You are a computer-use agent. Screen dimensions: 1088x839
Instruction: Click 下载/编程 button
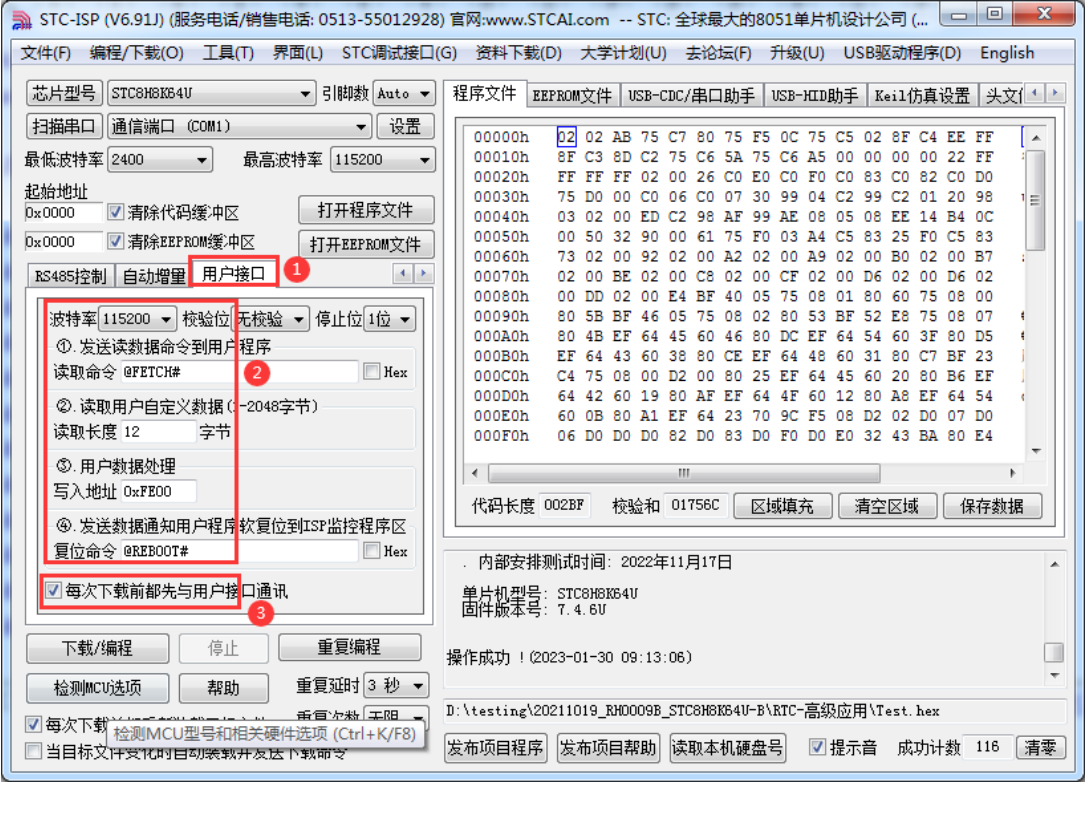[97, 648]
